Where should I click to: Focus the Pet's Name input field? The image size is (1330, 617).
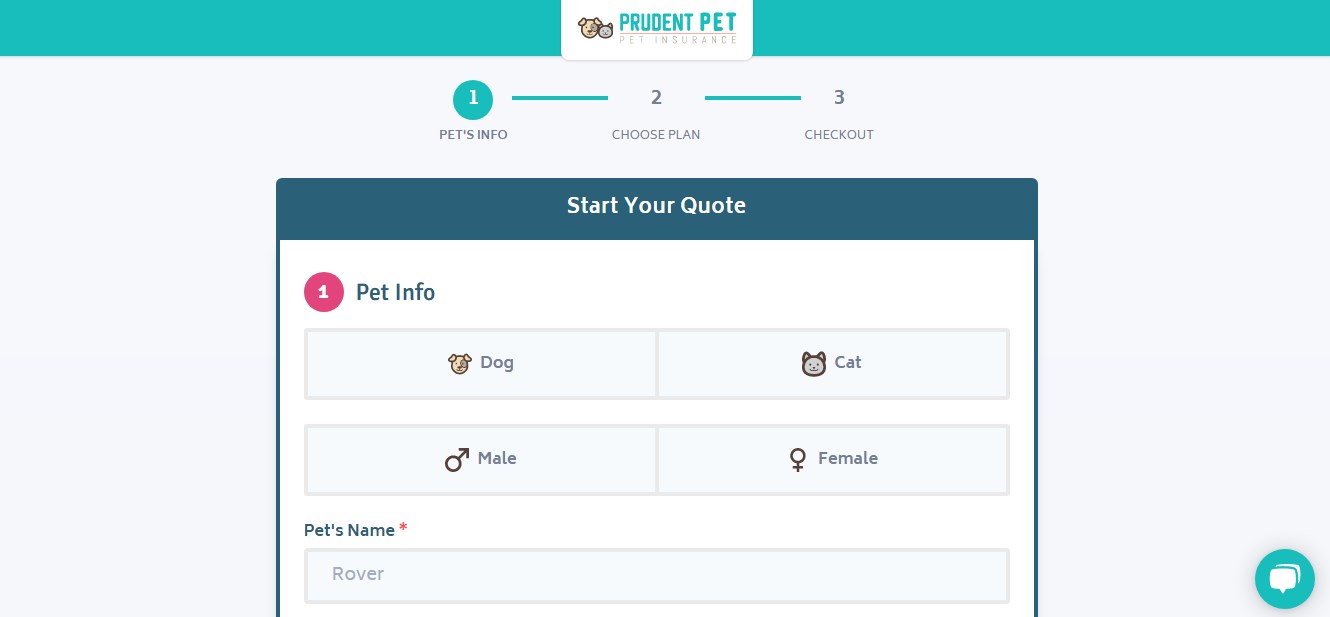[x=657, y=575]
